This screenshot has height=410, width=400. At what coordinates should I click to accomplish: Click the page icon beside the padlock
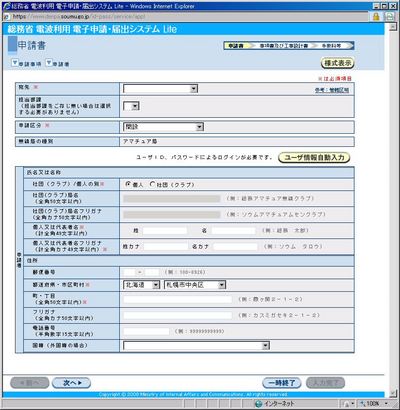tap(389, 16)
